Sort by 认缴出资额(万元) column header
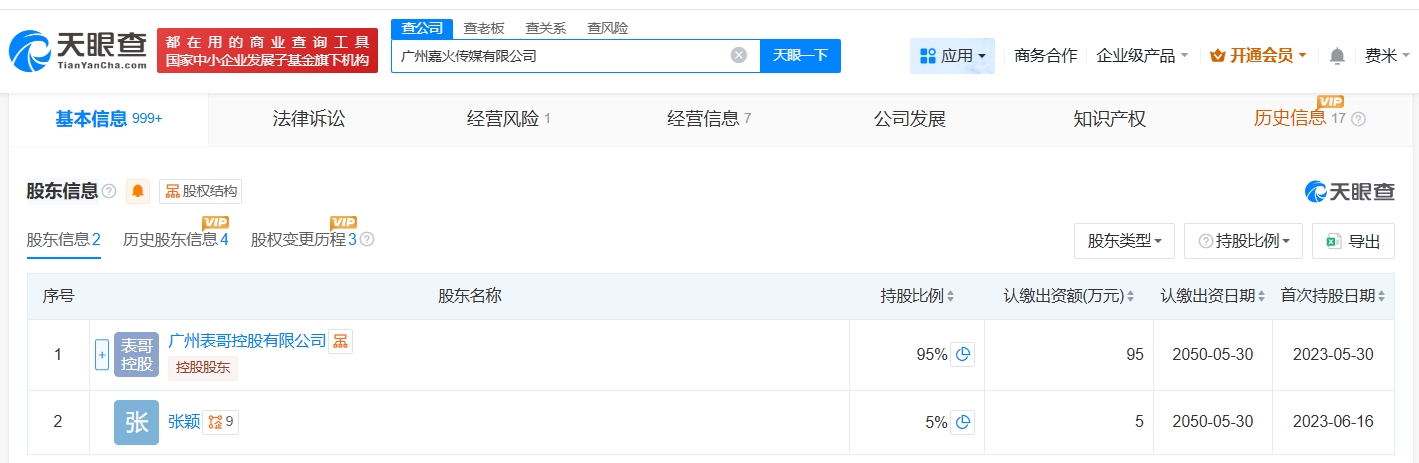This screenshot has height=463, width=1419. coord(1069,296)
